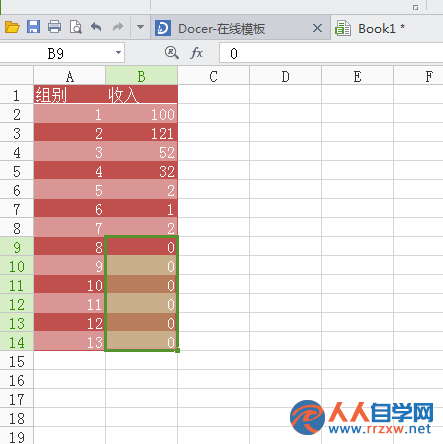Select cell containing 100
Viewport: 443px width, 444px height.
(x=141, y=114)
